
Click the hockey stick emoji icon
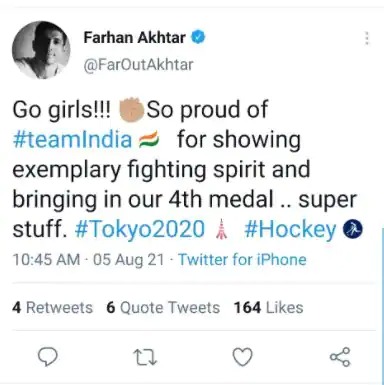click(353, 230)
